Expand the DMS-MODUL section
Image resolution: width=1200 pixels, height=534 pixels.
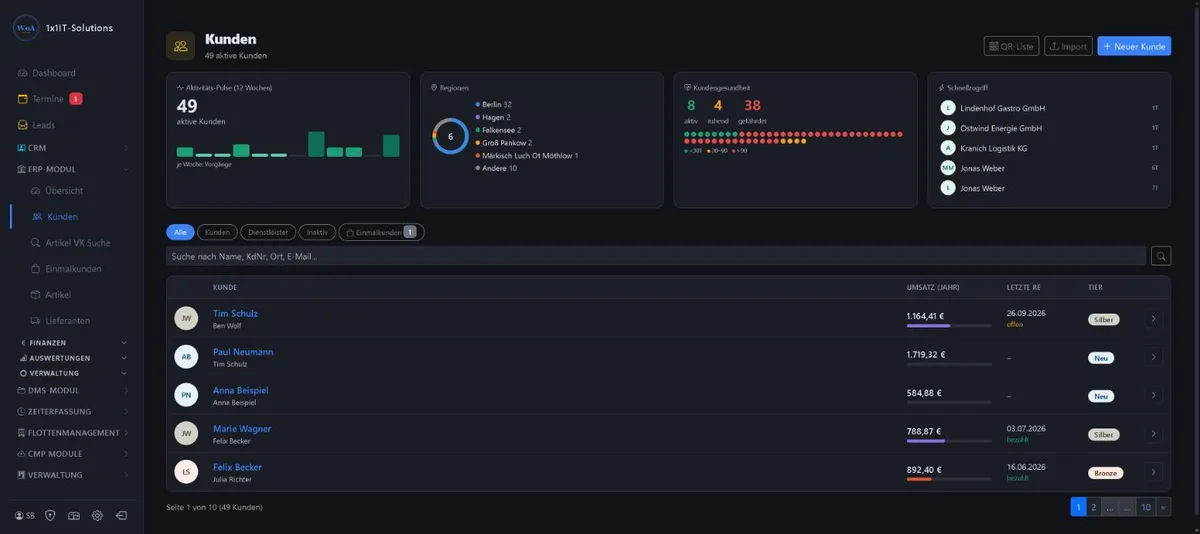point(72,390)
